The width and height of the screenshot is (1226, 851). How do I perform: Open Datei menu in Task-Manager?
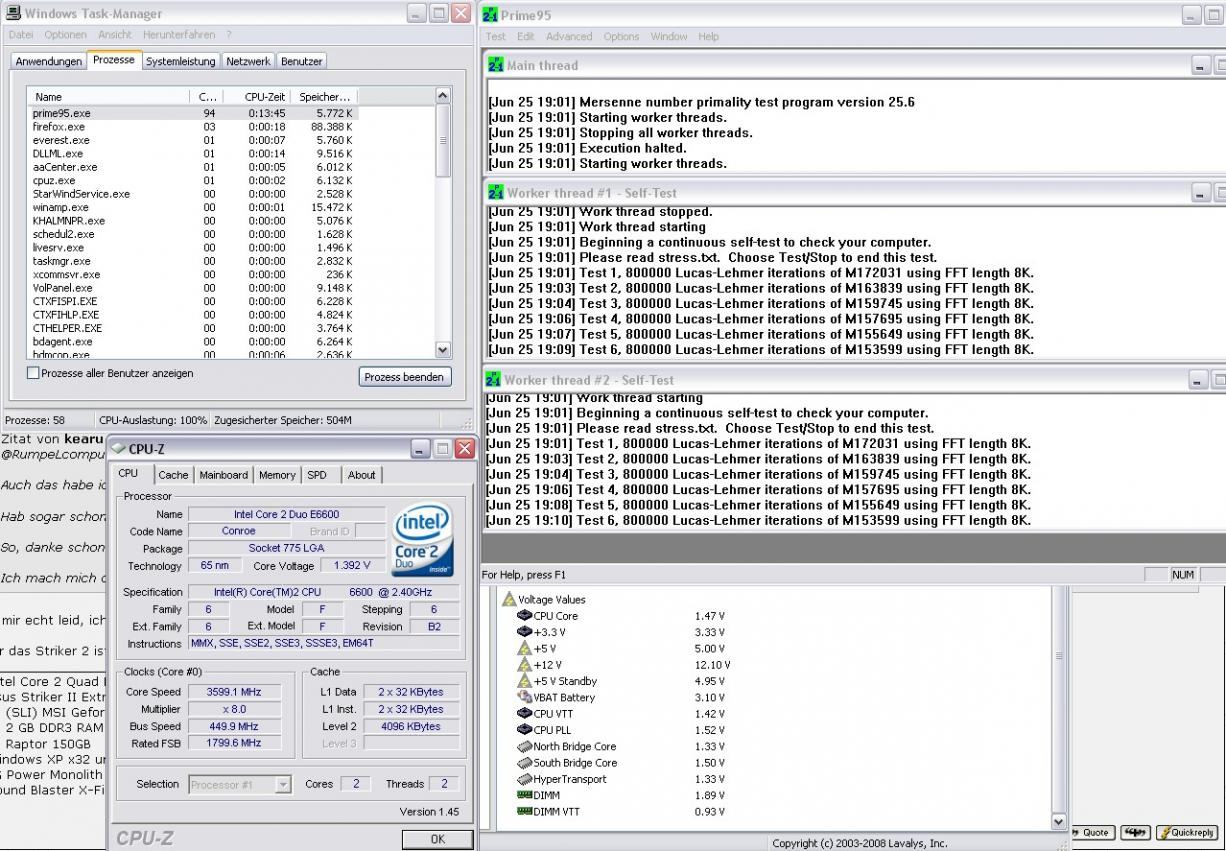(21, 35)
